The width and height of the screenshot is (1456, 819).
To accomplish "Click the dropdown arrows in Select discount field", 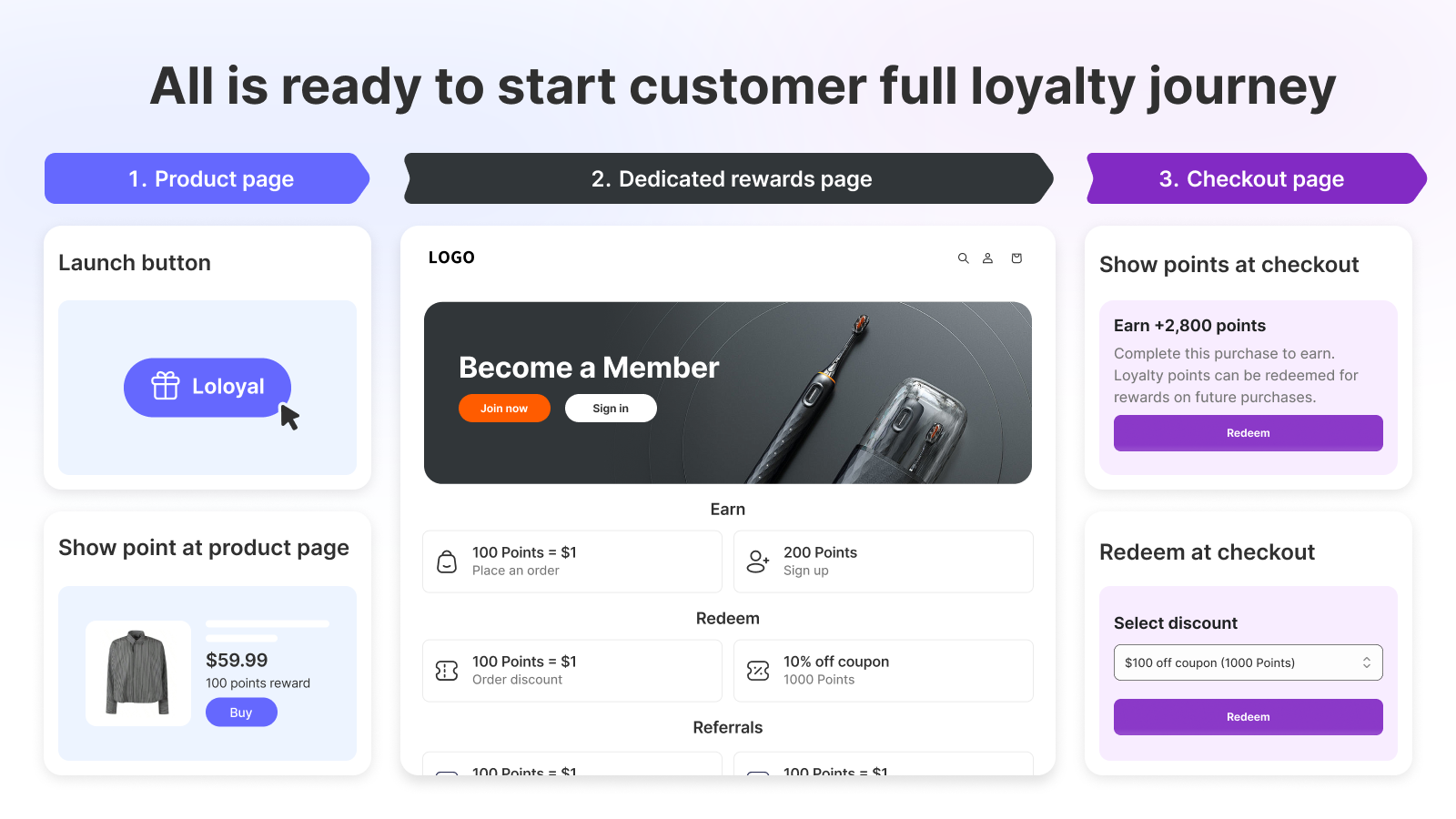I will click(1366, 662).
